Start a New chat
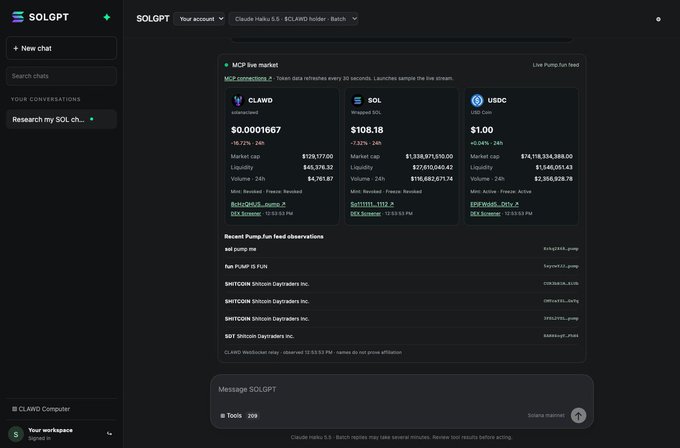680x448 pixels. coord(61,48)
